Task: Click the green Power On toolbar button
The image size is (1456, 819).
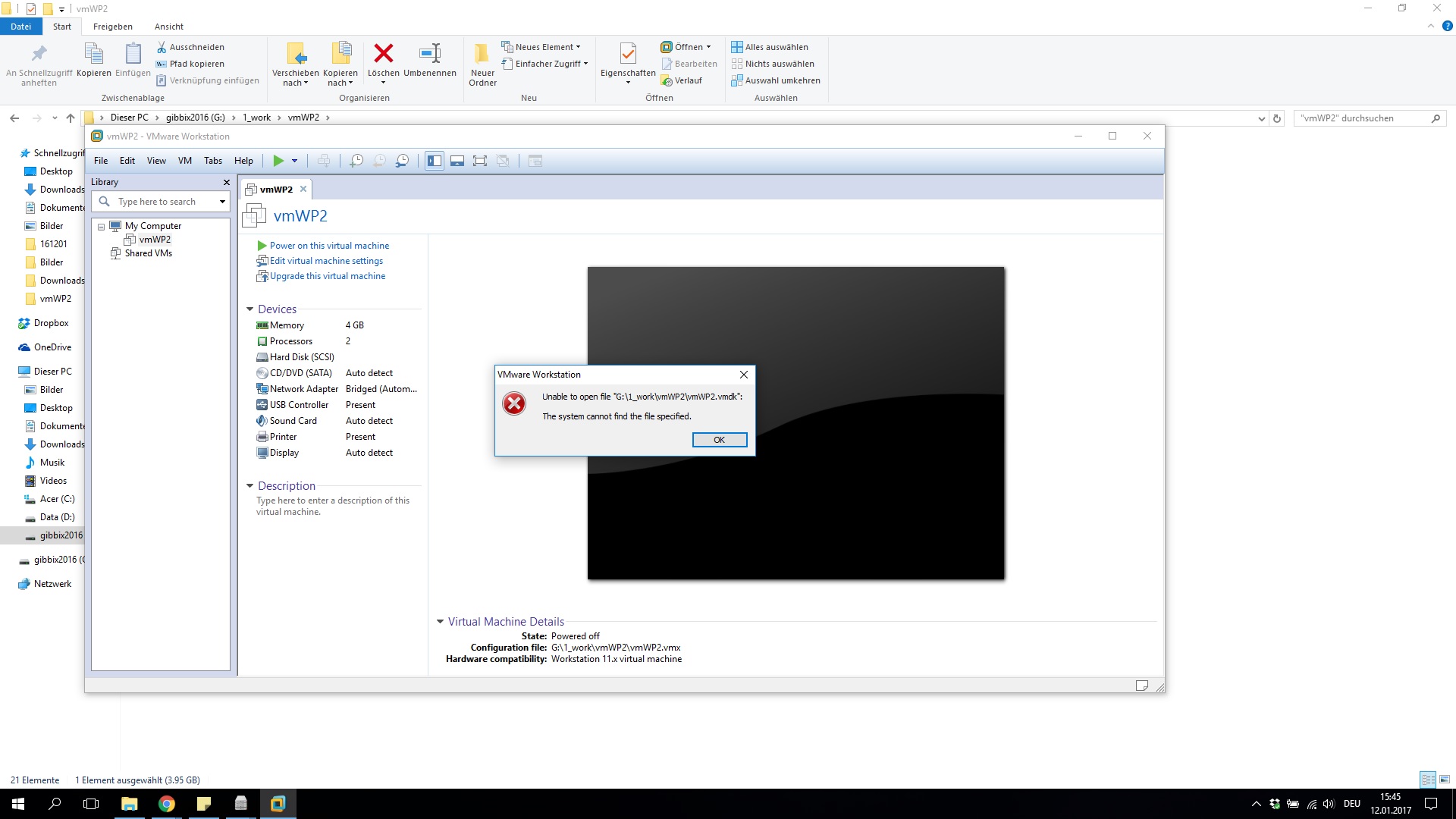Action: click(278, 161)
